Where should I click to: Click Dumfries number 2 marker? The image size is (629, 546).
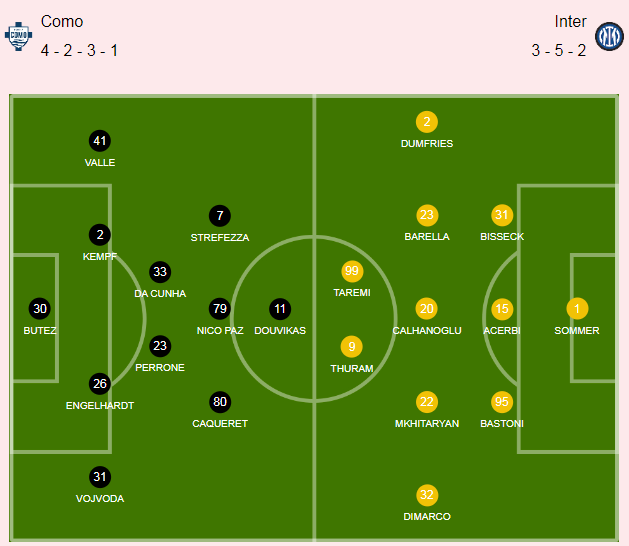(x=427, y=122)
